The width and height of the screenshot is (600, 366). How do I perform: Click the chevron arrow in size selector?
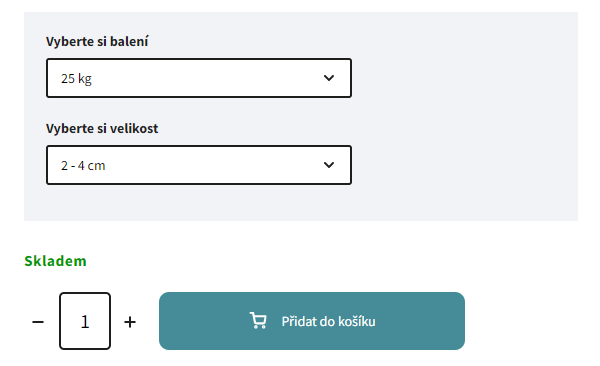pyautogui.click(x=329, y=165)
